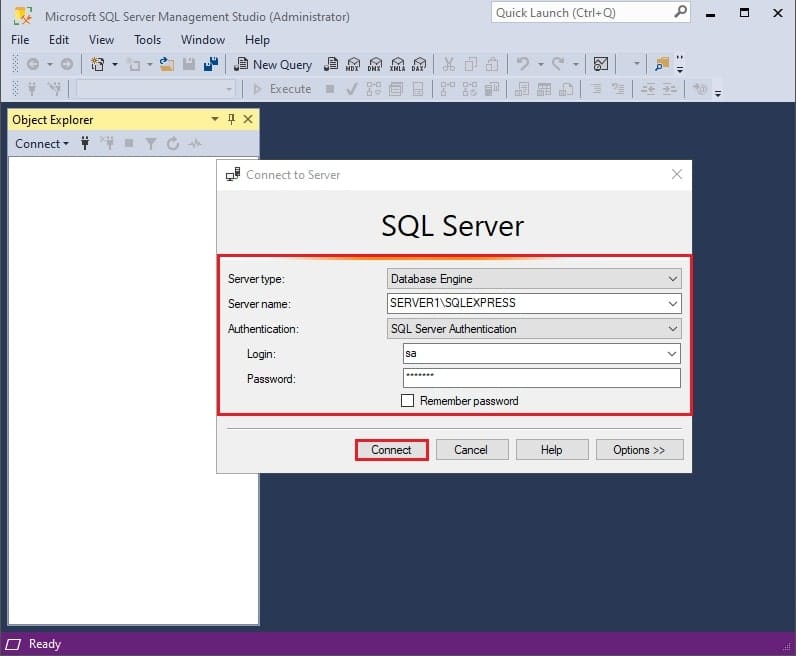
Task: Click the Refresh icon in Object Explorer
Action: [173, 144]
